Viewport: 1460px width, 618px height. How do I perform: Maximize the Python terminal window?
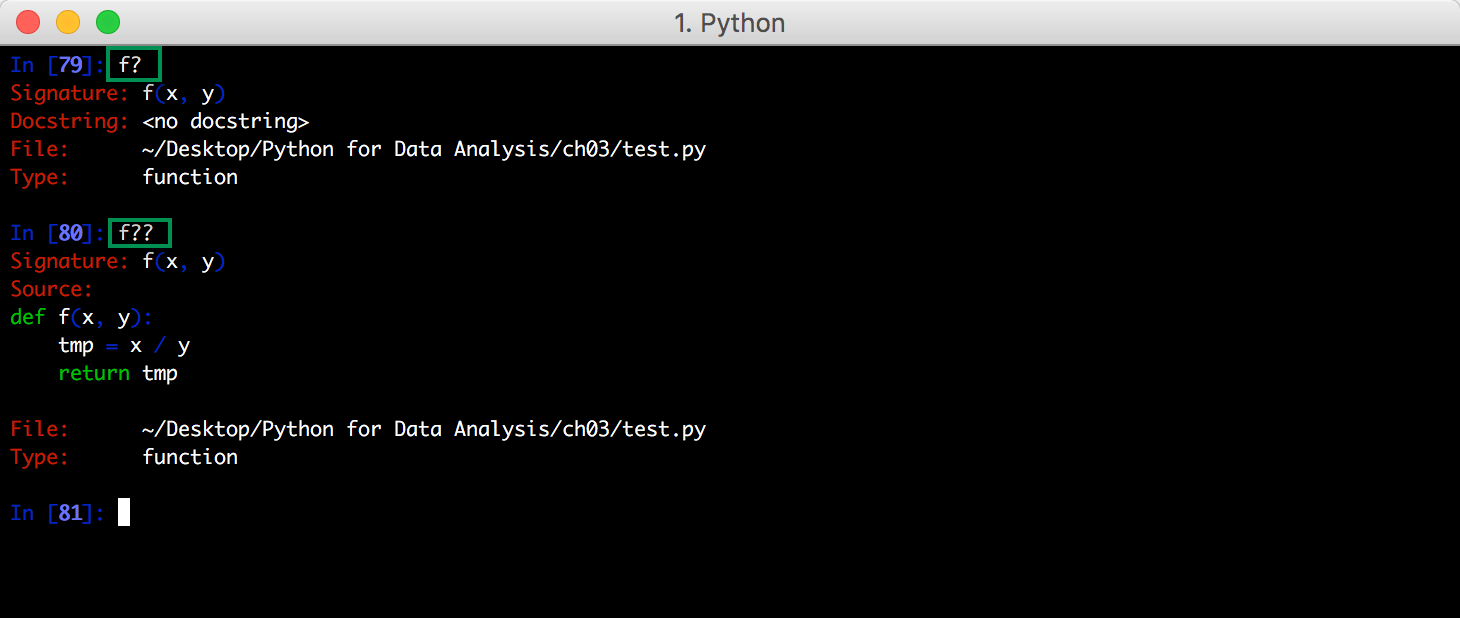[107, 21]
